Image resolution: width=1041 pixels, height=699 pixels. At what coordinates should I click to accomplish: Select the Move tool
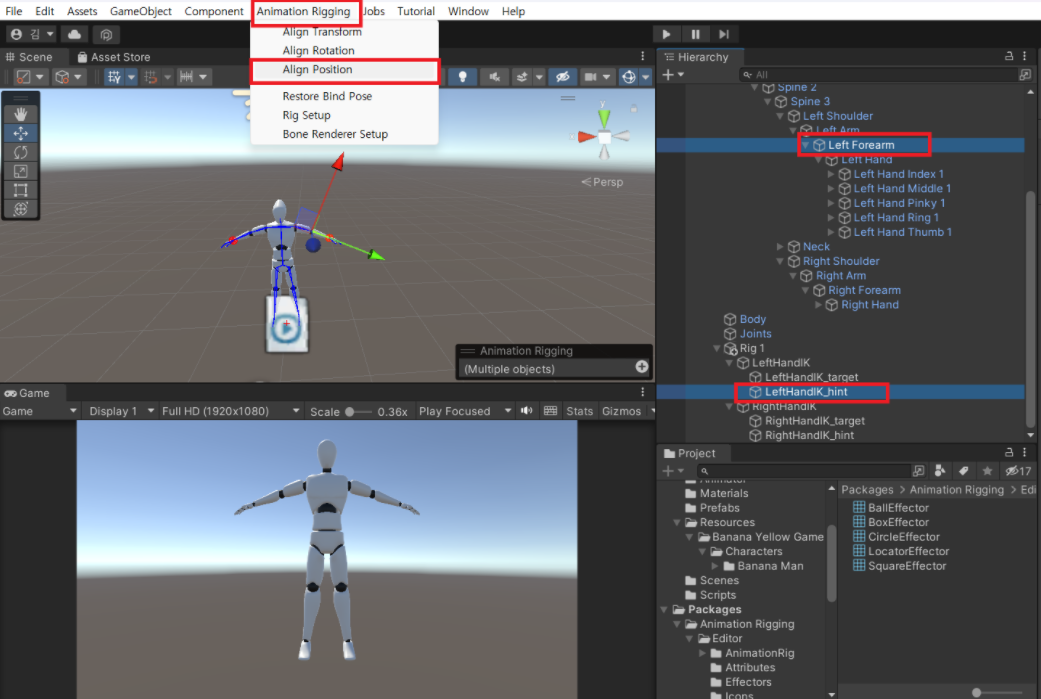tap(21, 133)
